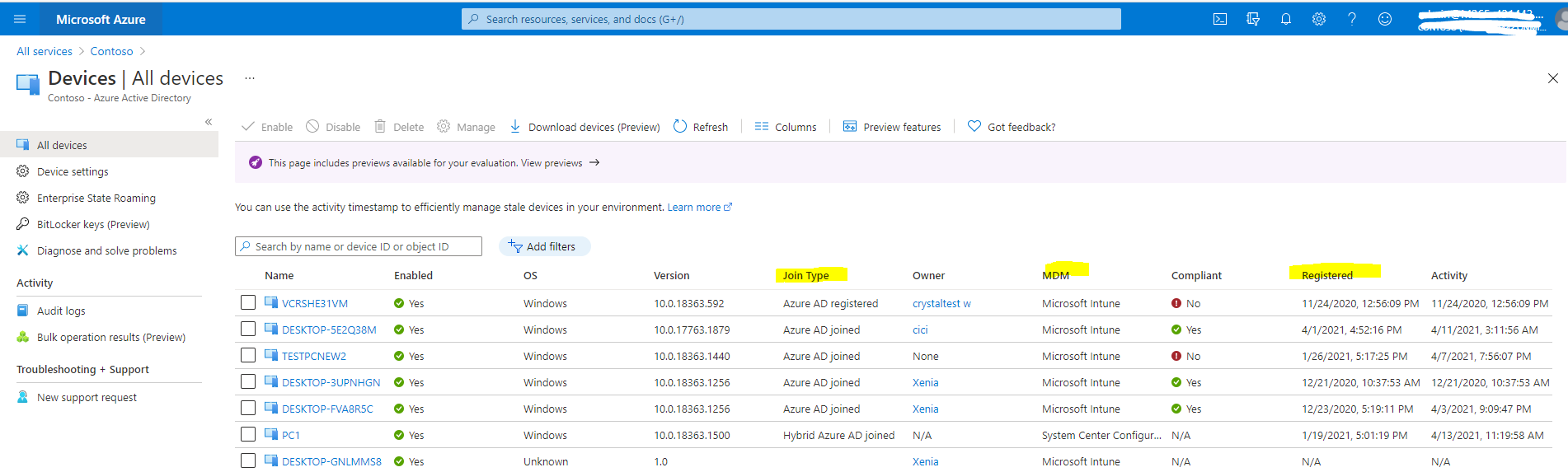The width and height of the screenshot is (1568, 472).
Task: Go to Contoso breadcrumb
Action: point(111,51)
